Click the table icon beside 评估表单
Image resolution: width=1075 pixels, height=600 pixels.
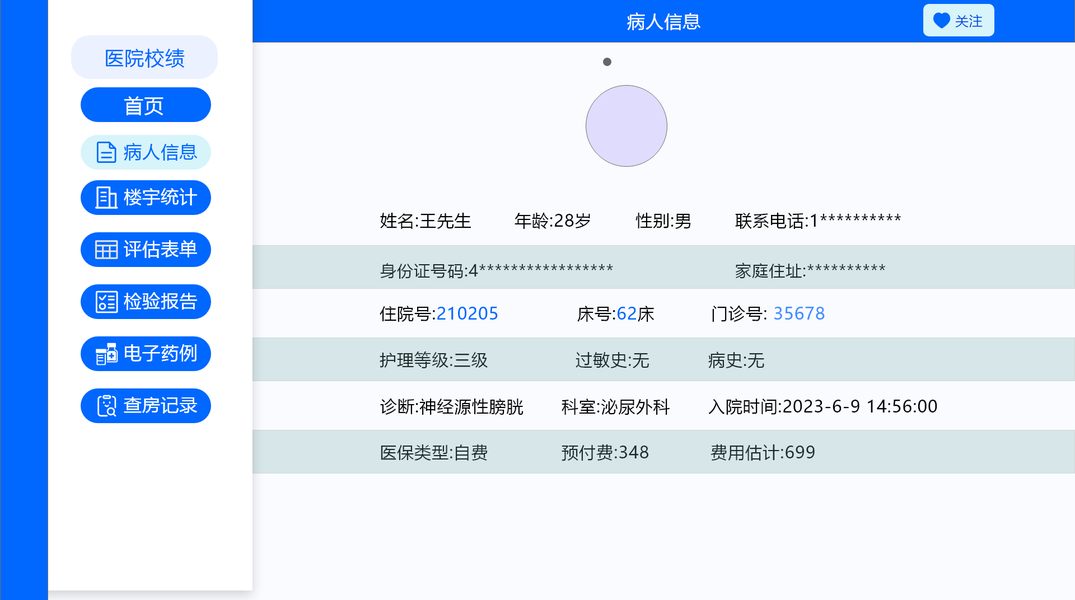106,250
